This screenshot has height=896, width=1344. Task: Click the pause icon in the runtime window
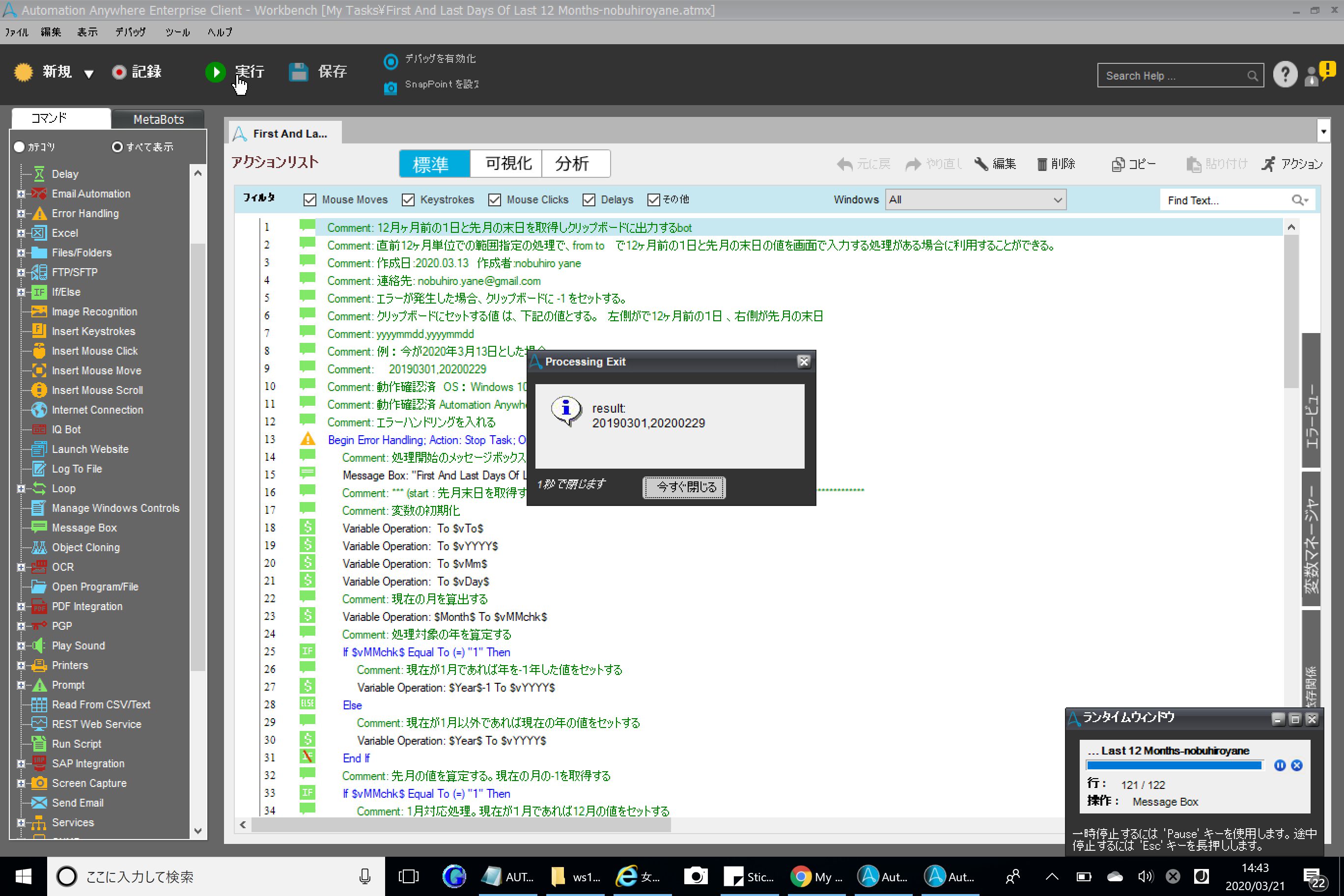pos(1280,766)
